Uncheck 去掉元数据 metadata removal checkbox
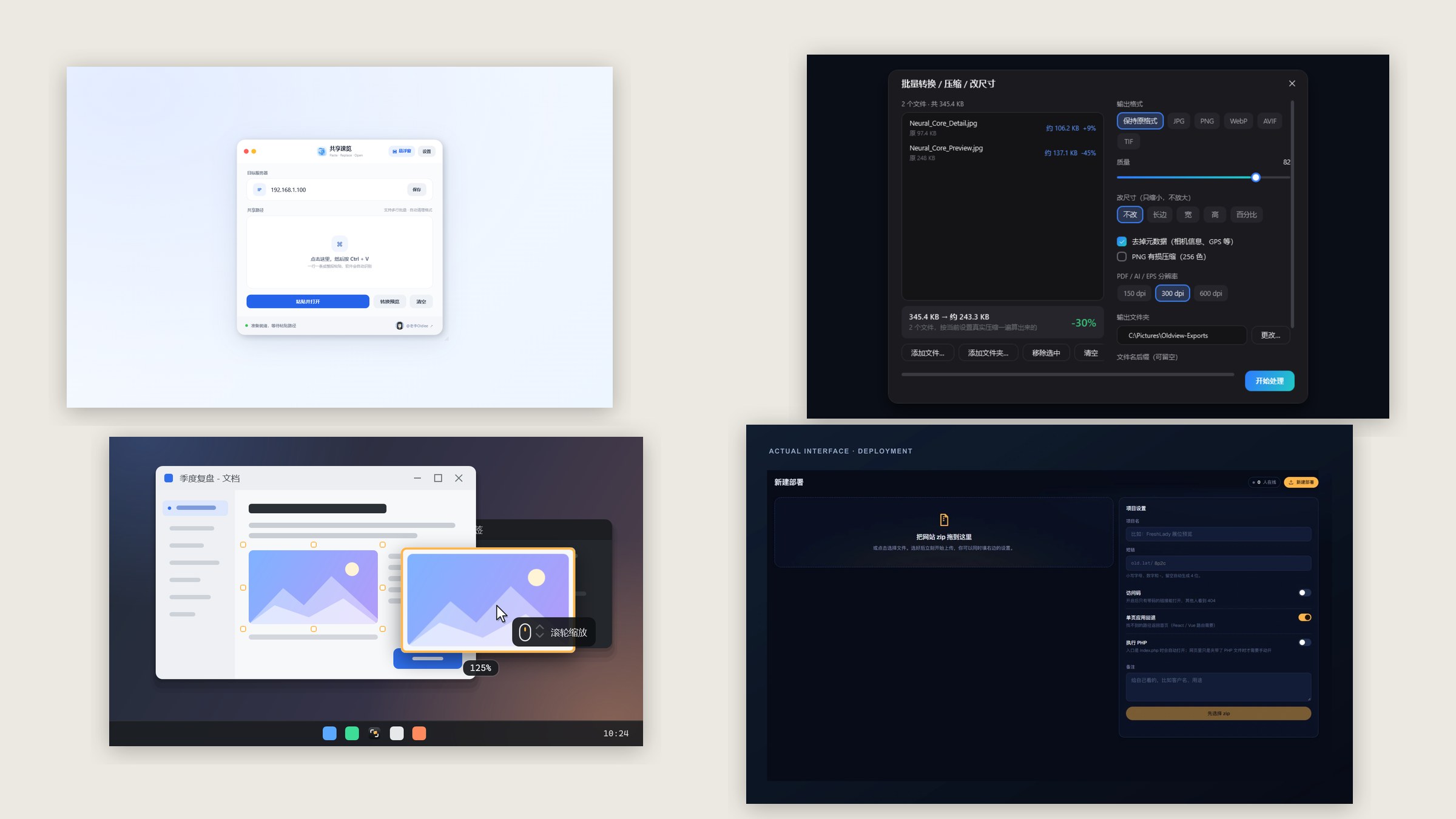This screenshot has height=819, width=1456. (1122, 241)
